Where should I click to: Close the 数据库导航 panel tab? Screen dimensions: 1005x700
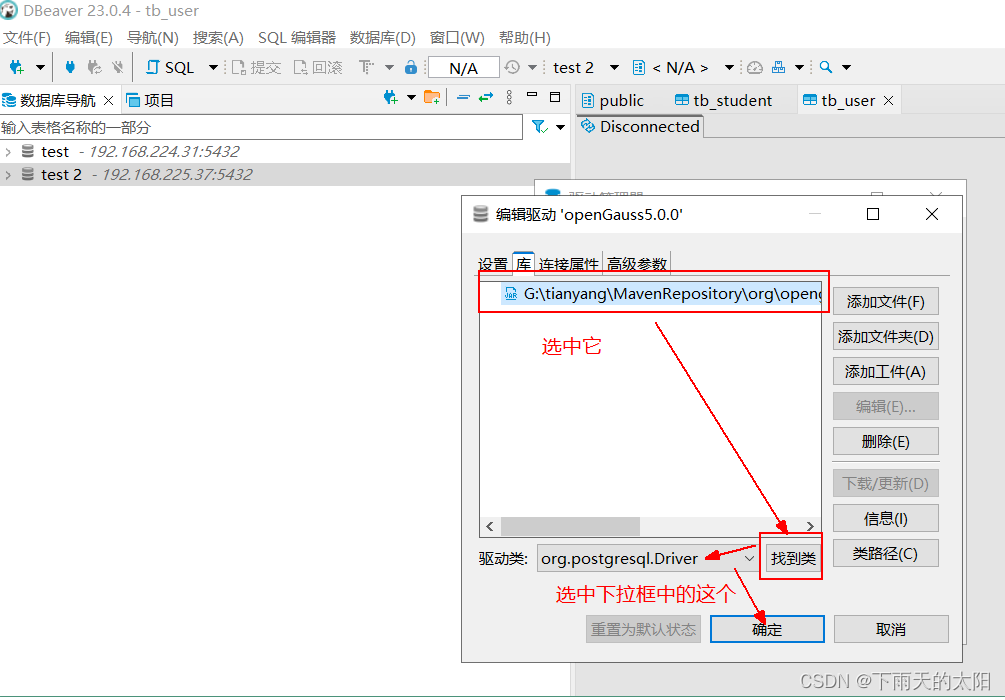pyautogui.click(x=108, y=101)
